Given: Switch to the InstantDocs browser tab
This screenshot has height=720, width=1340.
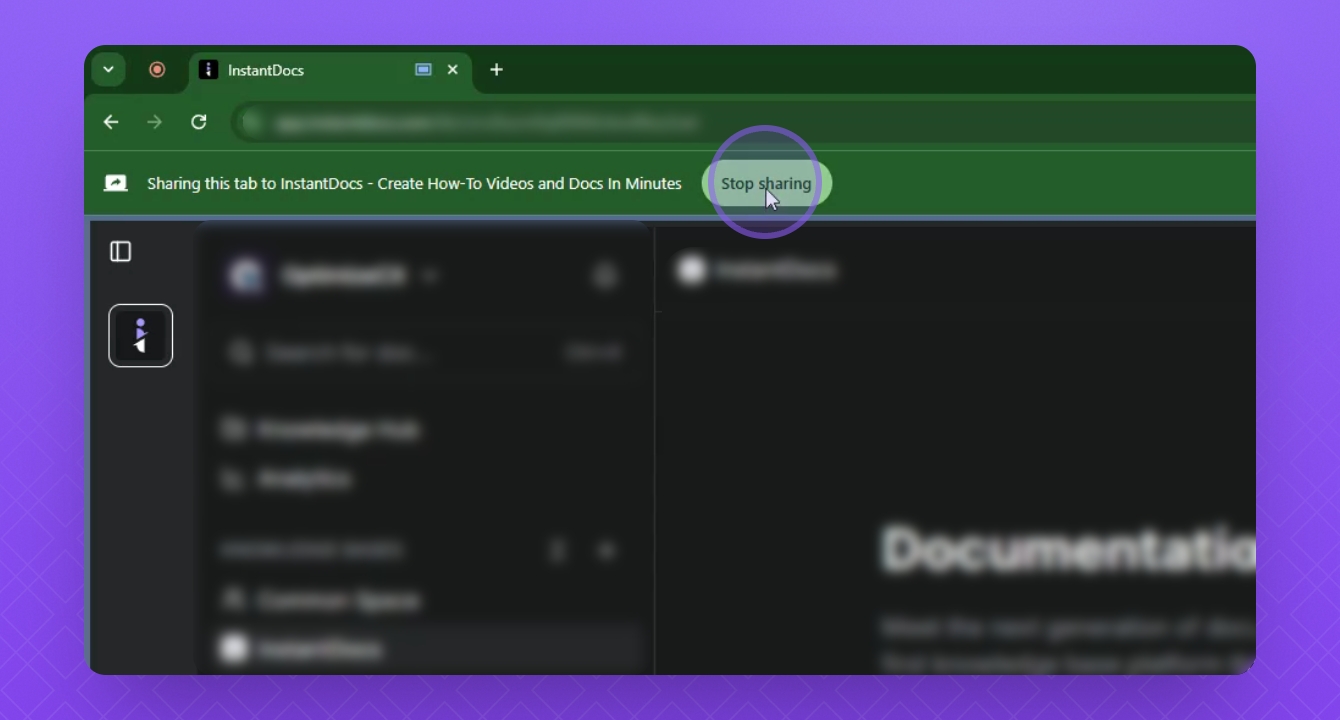Looking at the screenshot, I should click(x=330, y=70).
